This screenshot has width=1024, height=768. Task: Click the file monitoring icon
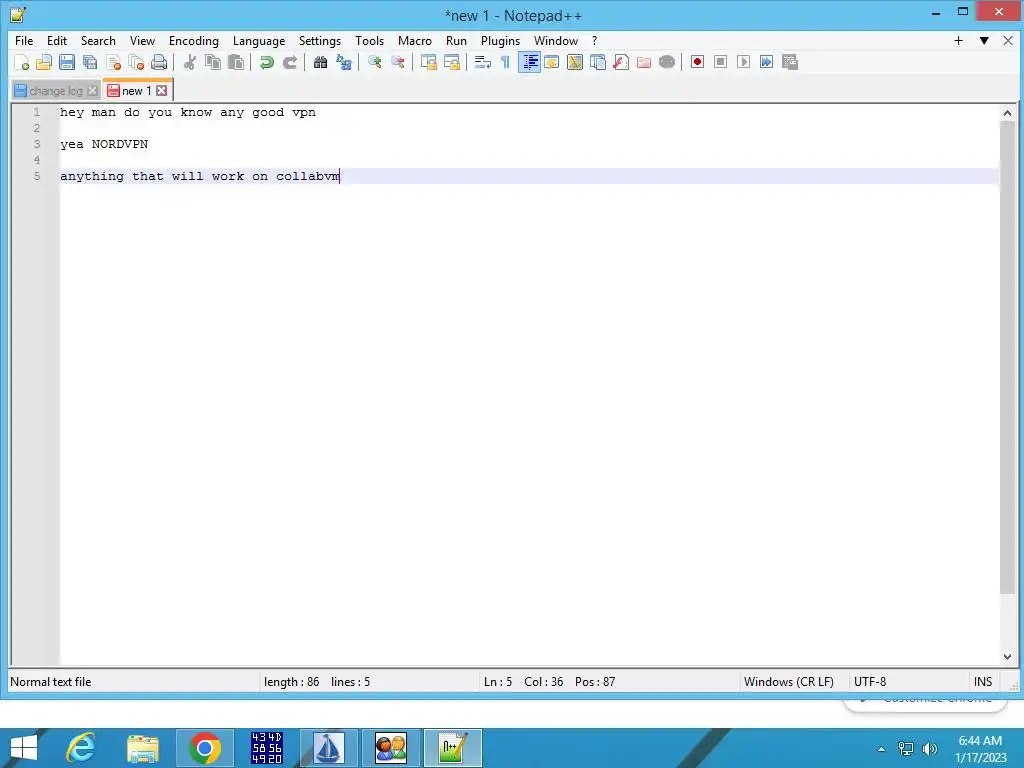pyautogui.click(x=667, y=62)
